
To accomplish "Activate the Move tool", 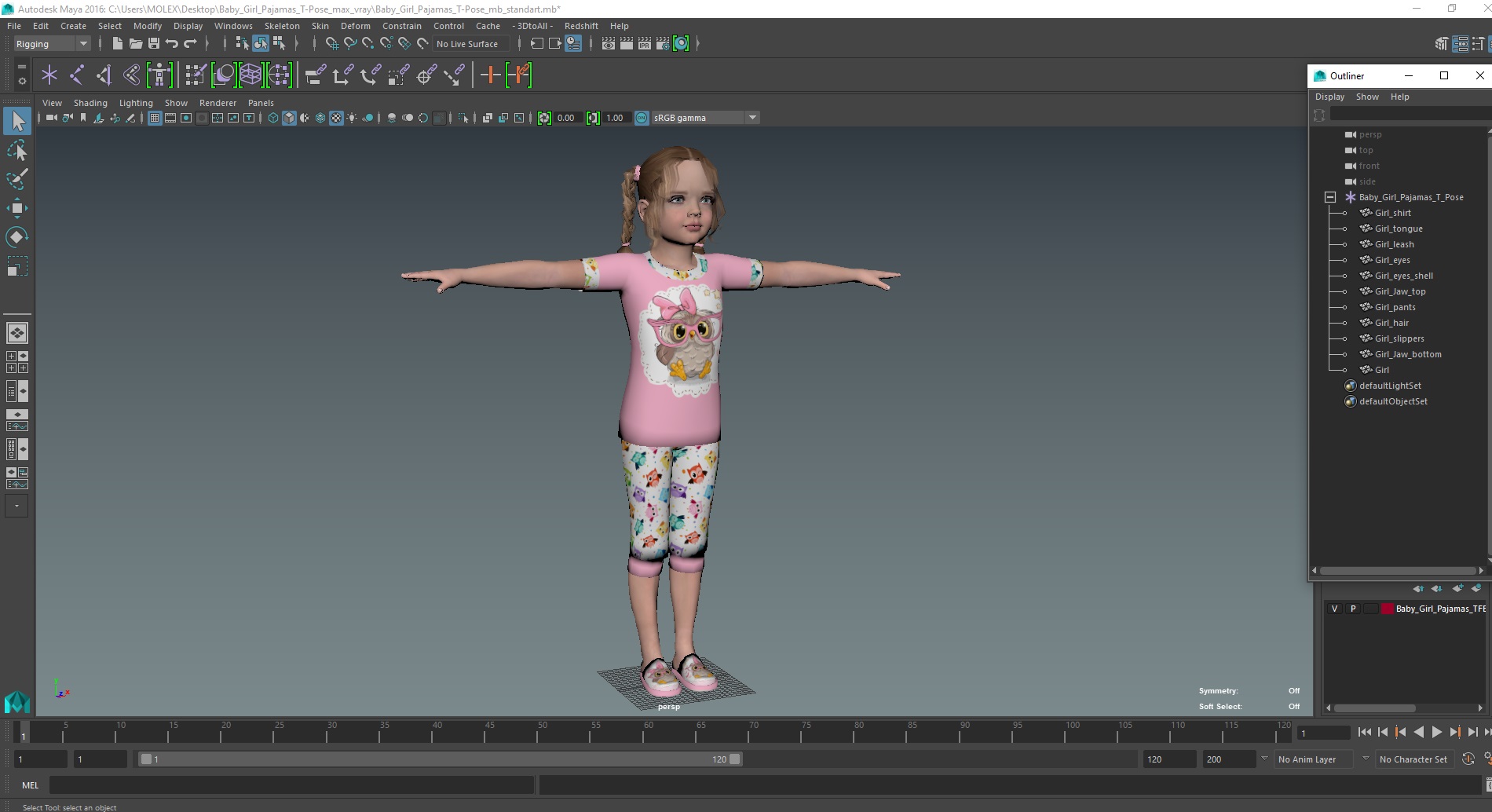I will (17, 208).
